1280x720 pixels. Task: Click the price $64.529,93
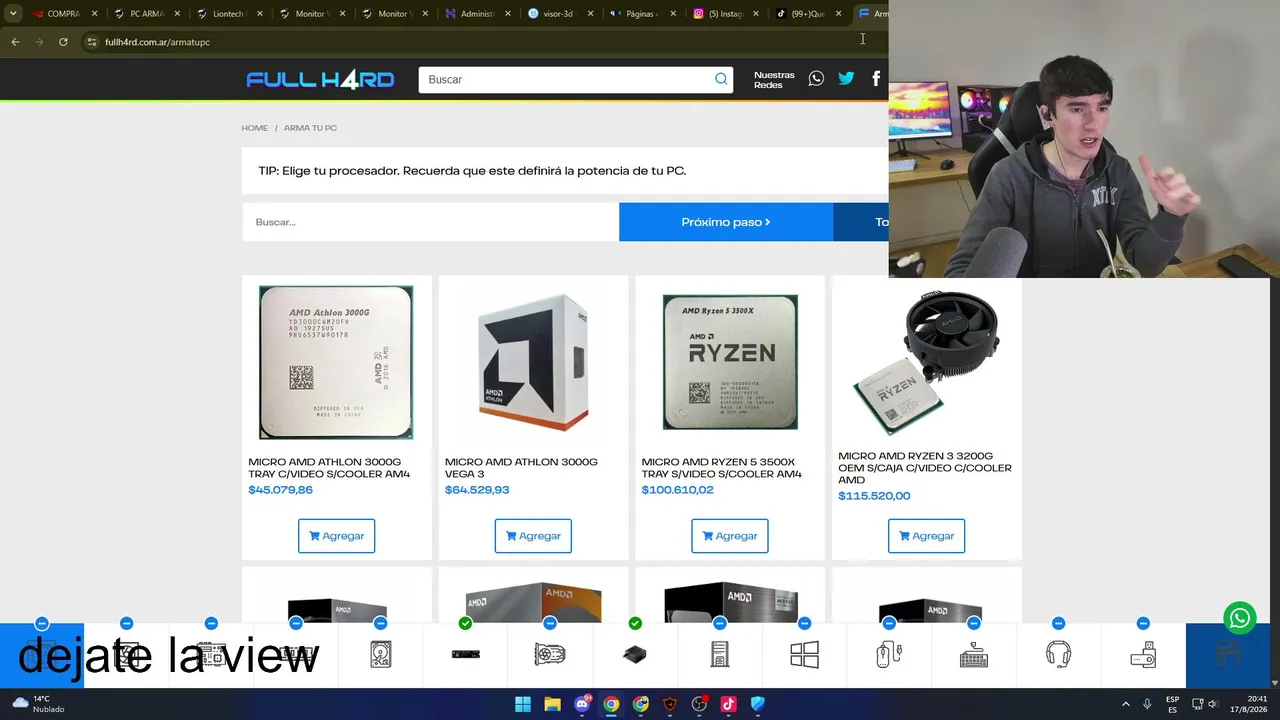click(x=477, y=490)
